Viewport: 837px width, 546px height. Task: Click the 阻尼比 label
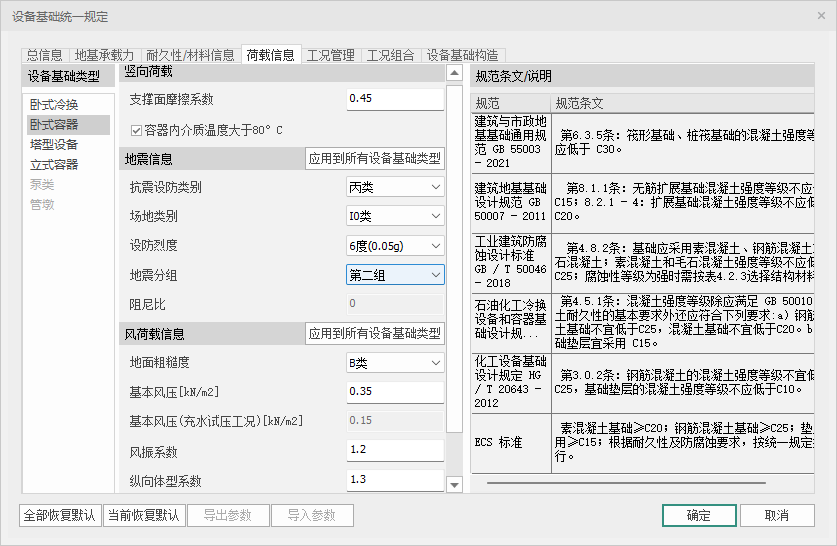(x=147, y=304)
